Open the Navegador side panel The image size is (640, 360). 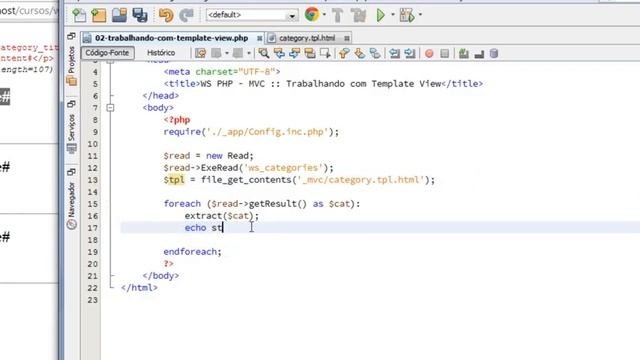pos(71,205)
